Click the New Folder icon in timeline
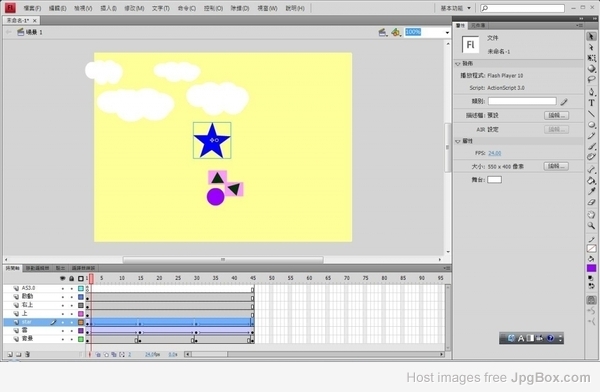Screen dimensions: 600x392 click(x=18, y=354)
